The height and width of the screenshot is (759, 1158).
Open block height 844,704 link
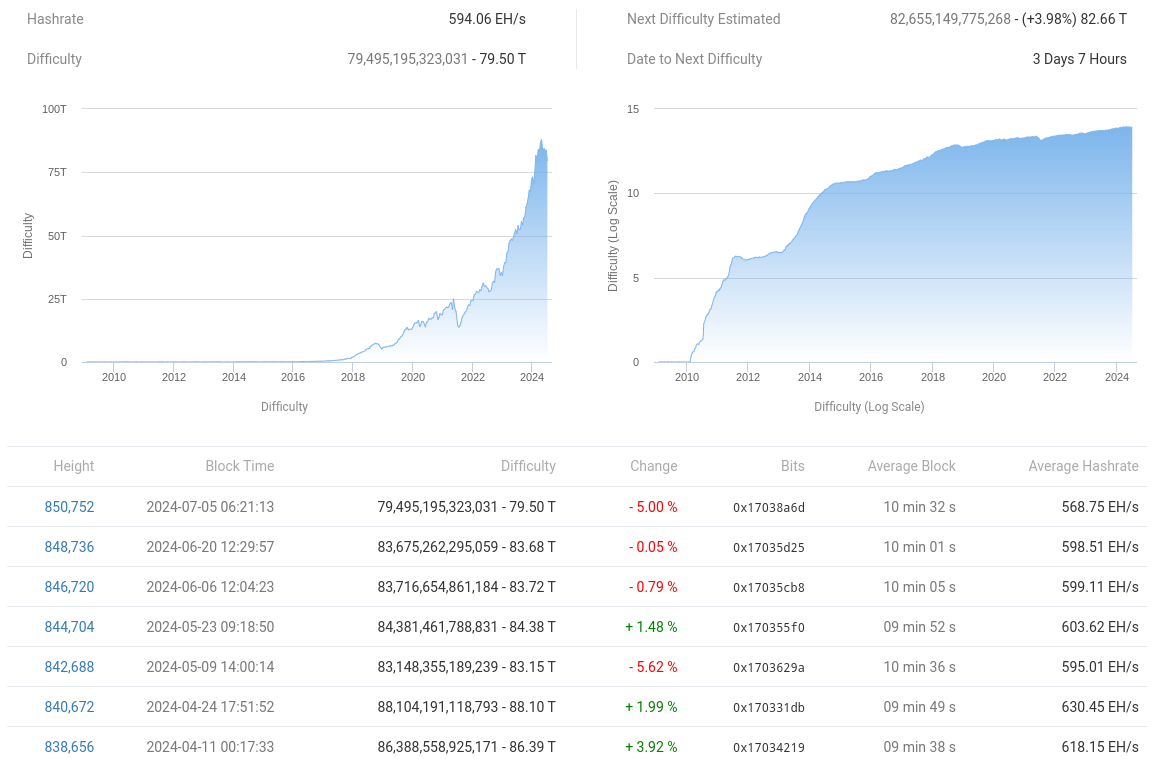coord(69,627)
